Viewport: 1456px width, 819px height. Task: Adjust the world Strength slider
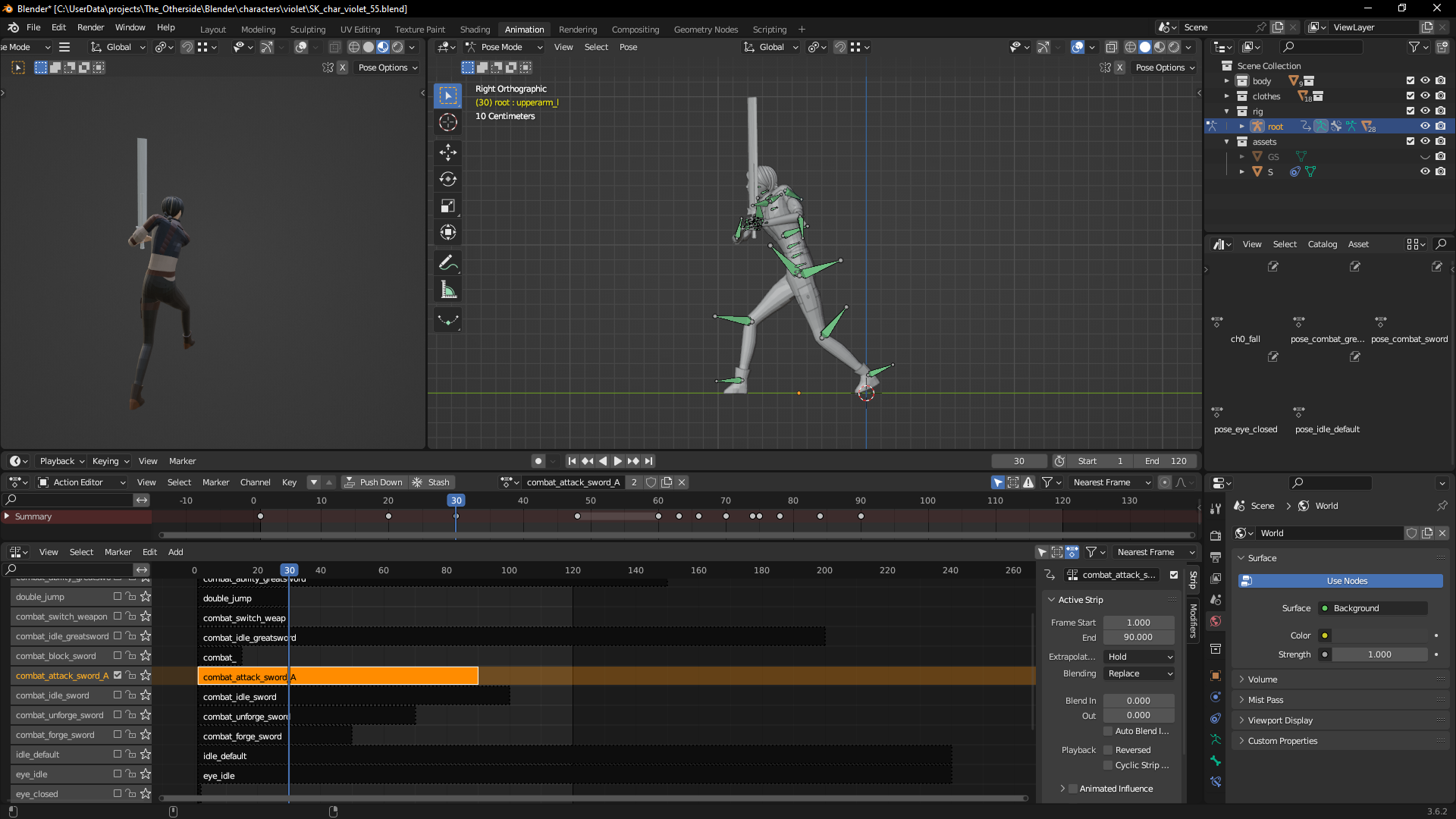point(1379,654)
